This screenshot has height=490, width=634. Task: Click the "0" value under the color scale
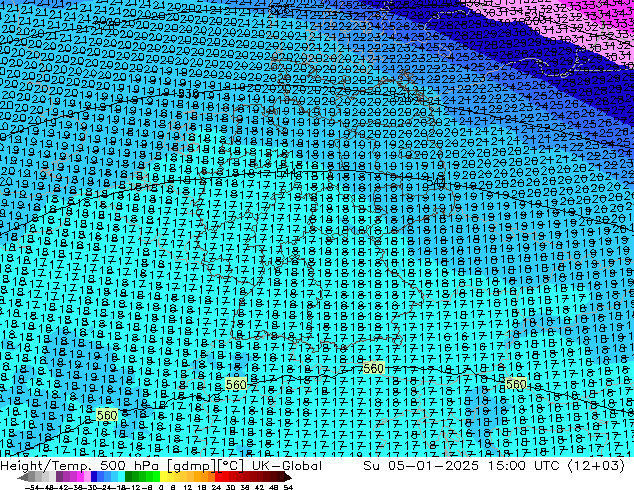point(161,487)
